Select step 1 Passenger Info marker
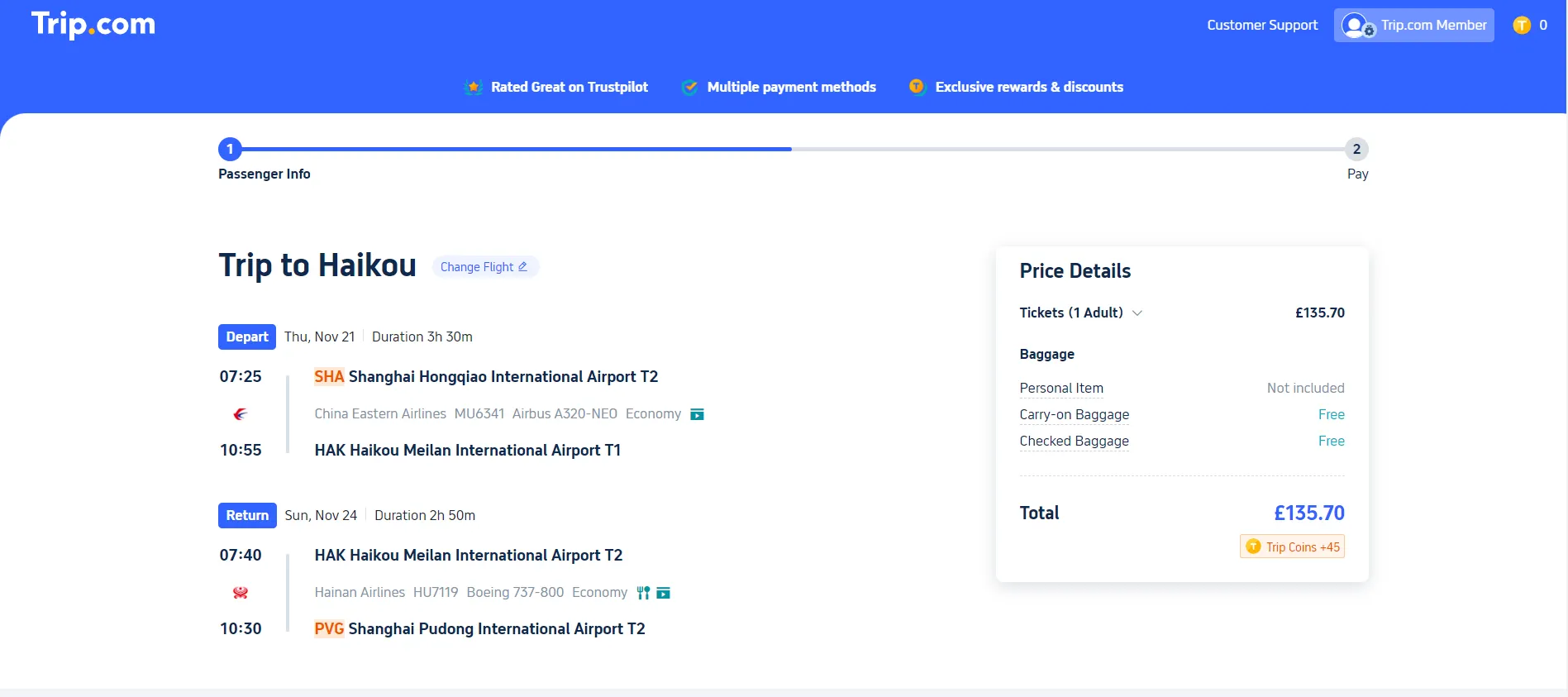Viewport: 1568px width, 697px height. (x=230, y=149)
